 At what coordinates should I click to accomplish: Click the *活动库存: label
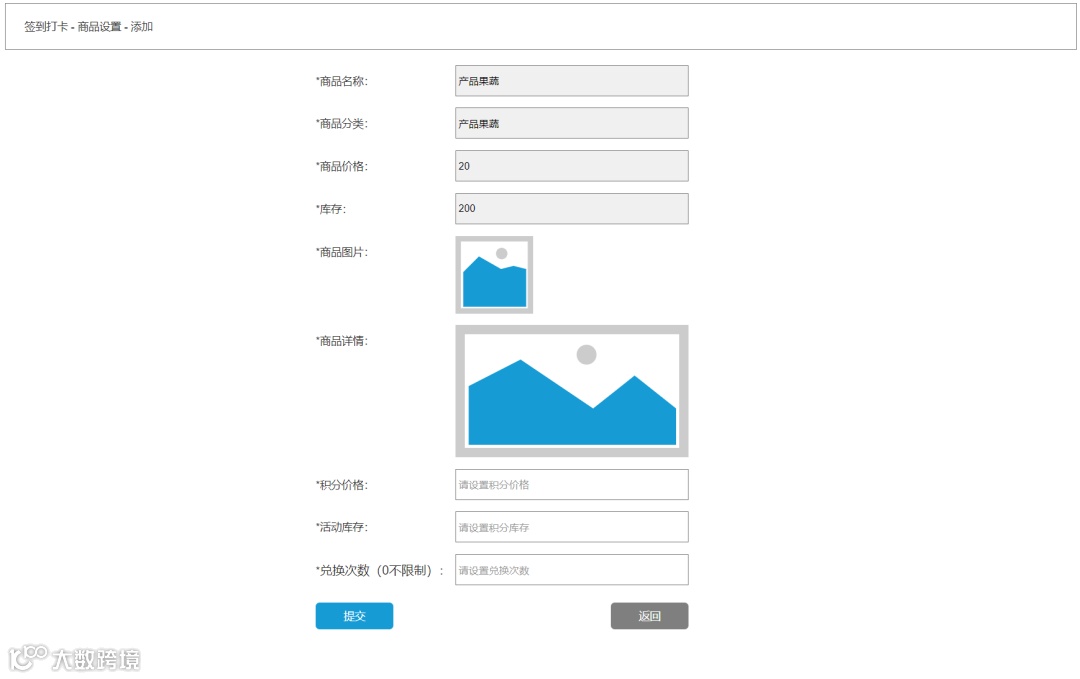[342, 527]
